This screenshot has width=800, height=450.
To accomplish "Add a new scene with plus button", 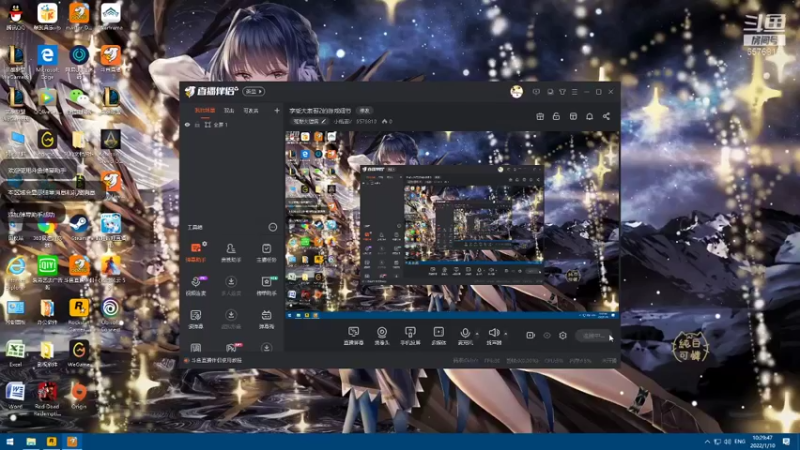I will pos(277,110).
